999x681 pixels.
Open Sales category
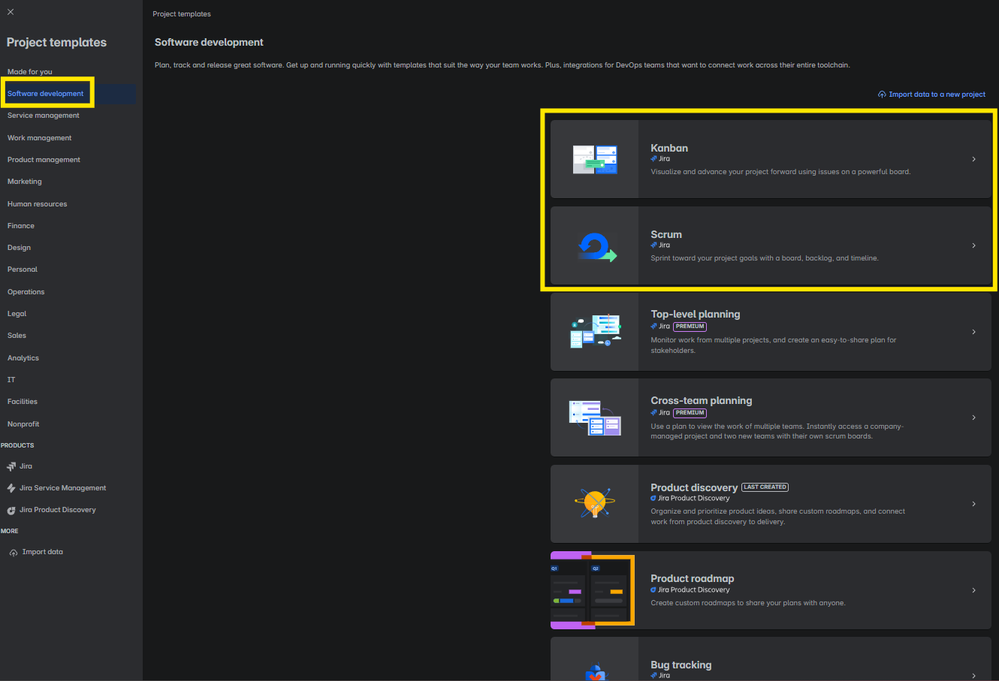coord(17,335)
